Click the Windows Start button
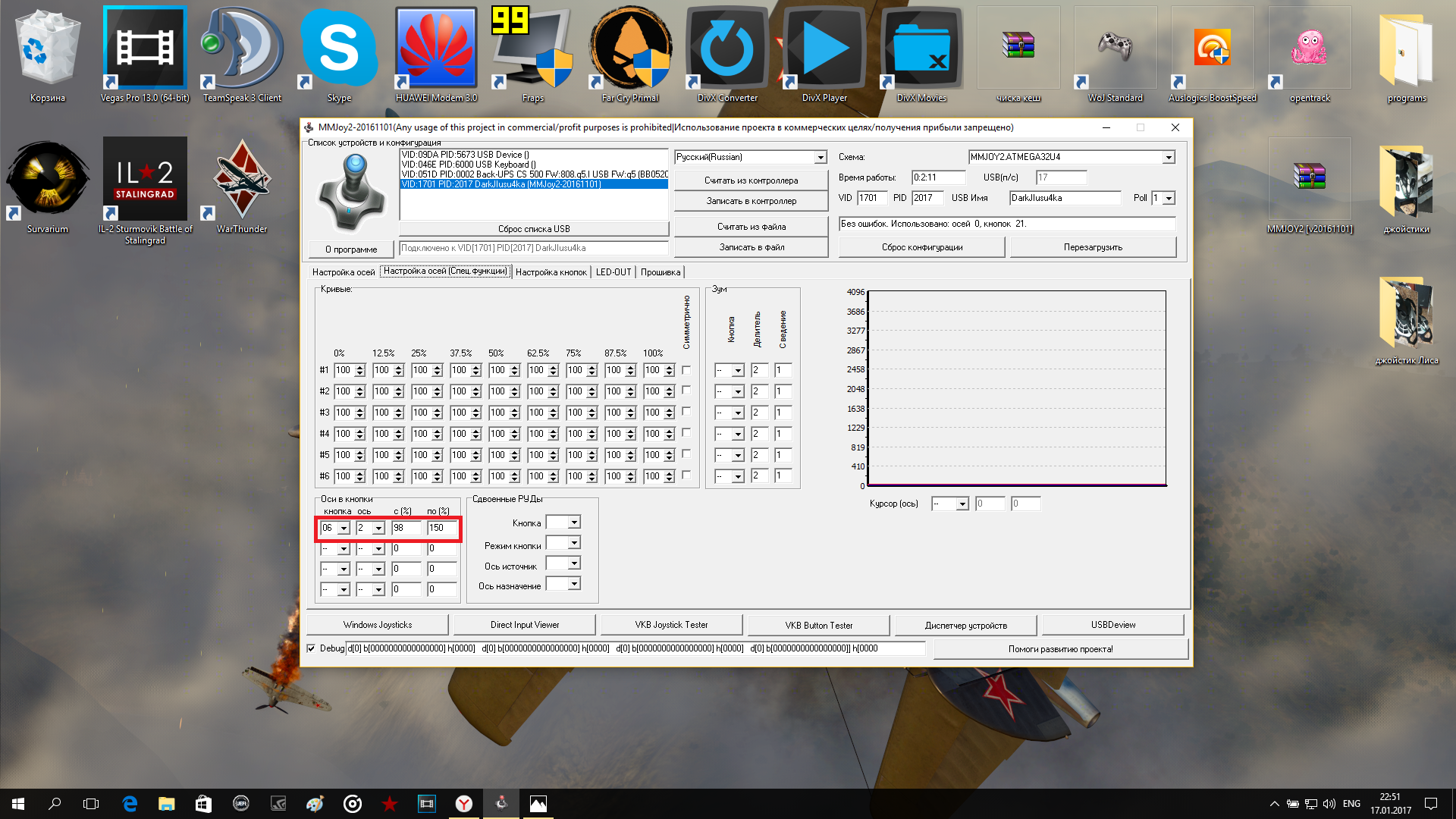Image resolution: width=1456 pixels, height=819 pixels. click(x=18, y=804)
